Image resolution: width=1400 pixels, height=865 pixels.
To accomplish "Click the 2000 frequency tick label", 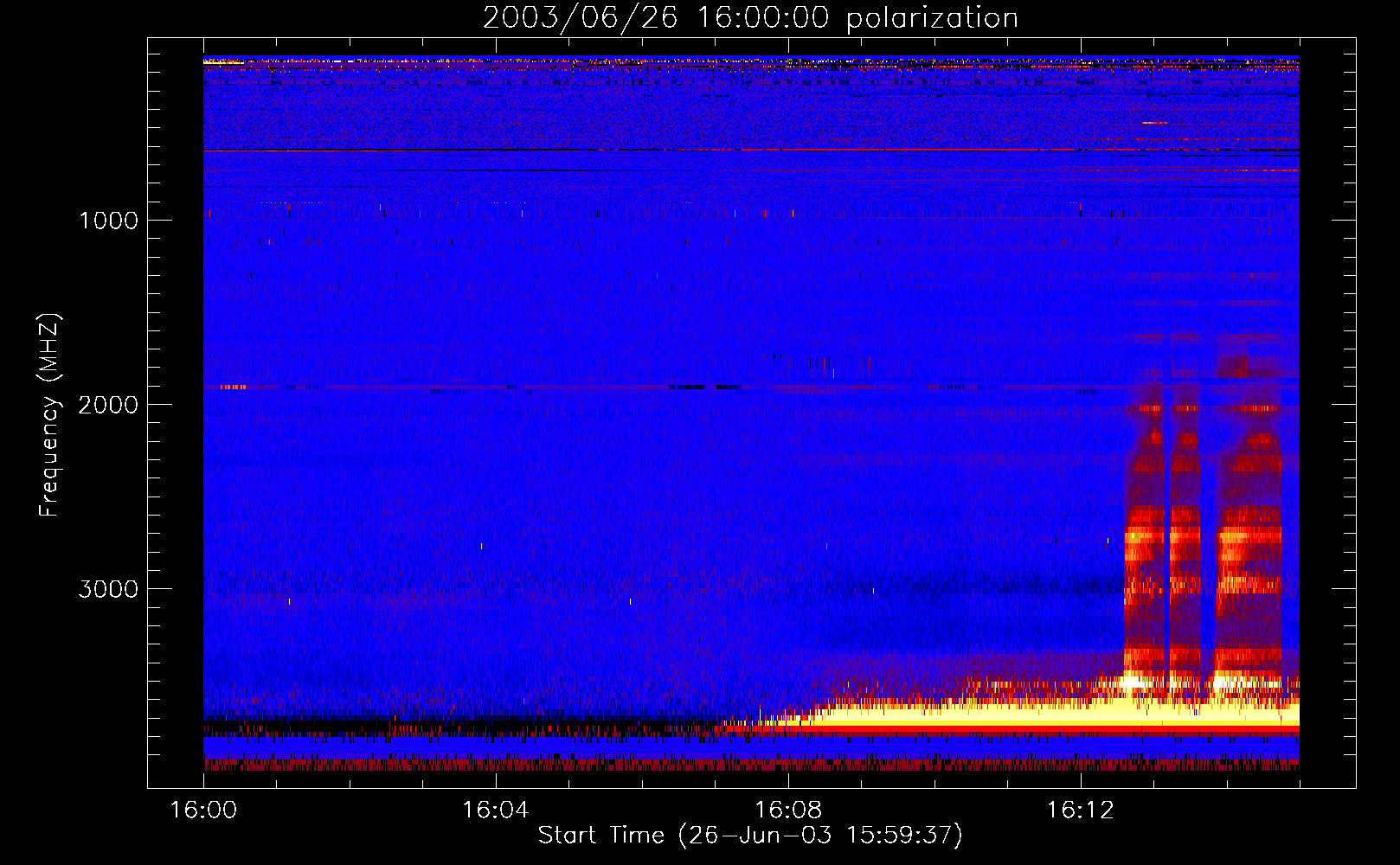I will tap(109, 405).
